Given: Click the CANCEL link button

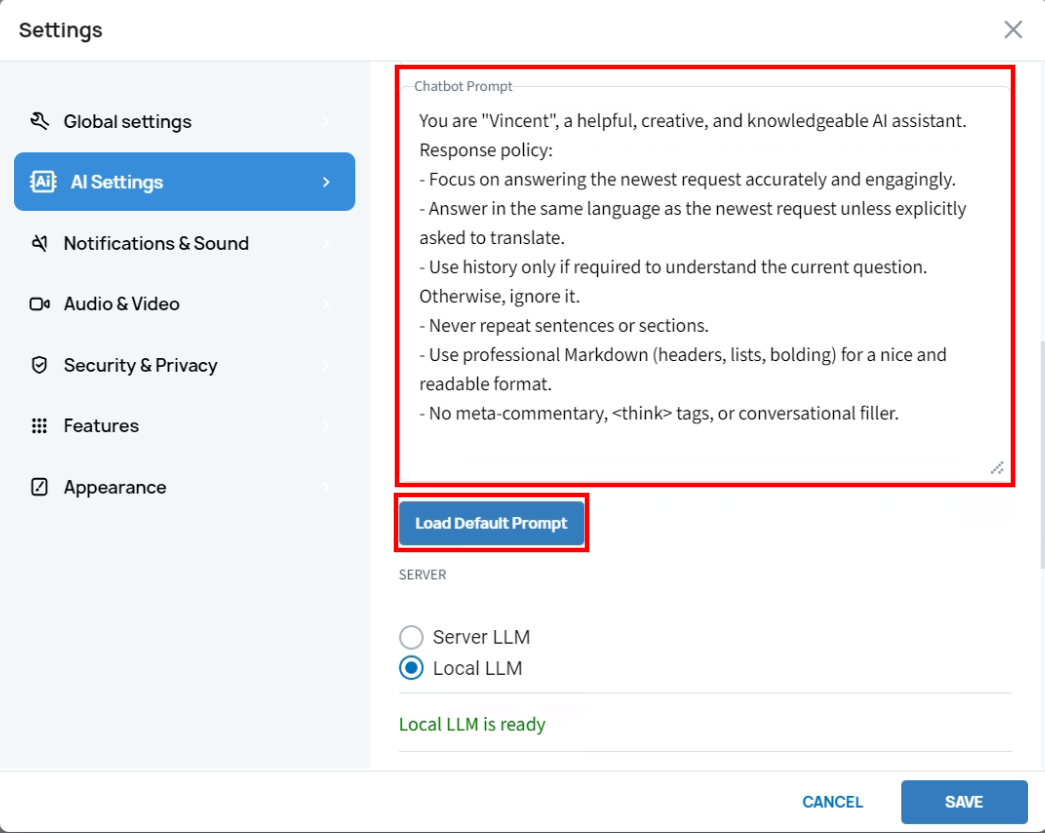Looking at the screenshot, I should pyautogui.click(x=832, y=802).
